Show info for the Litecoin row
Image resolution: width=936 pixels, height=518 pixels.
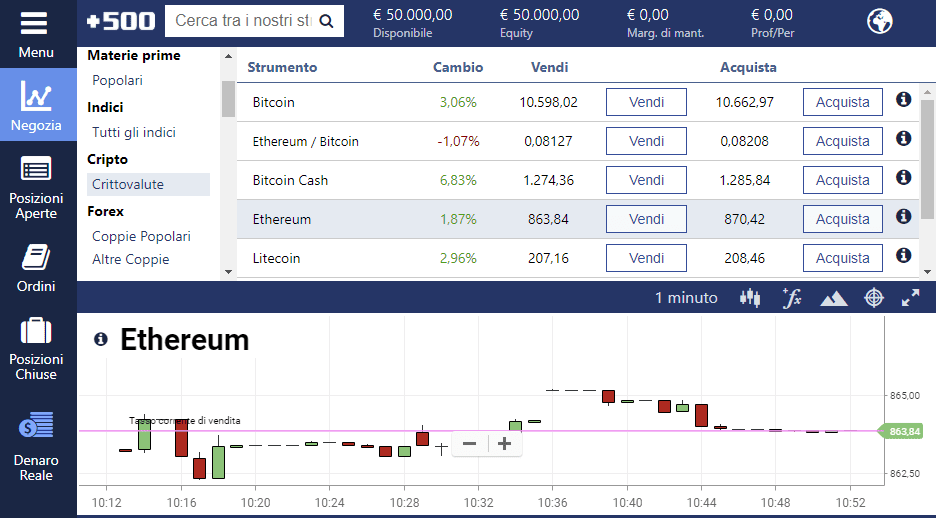point(903,255)
